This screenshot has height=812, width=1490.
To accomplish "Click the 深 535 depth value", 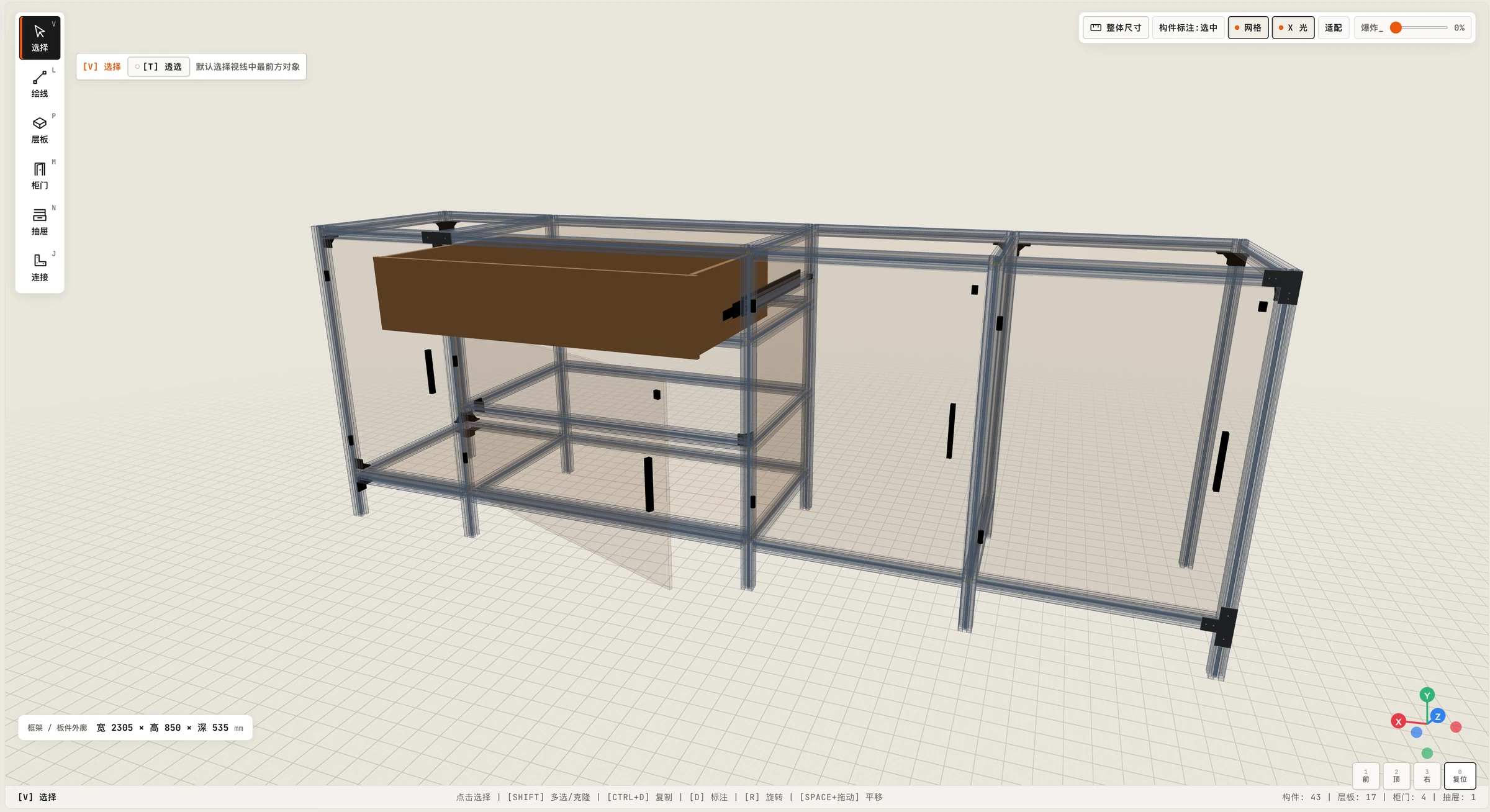I will (213, 728).
